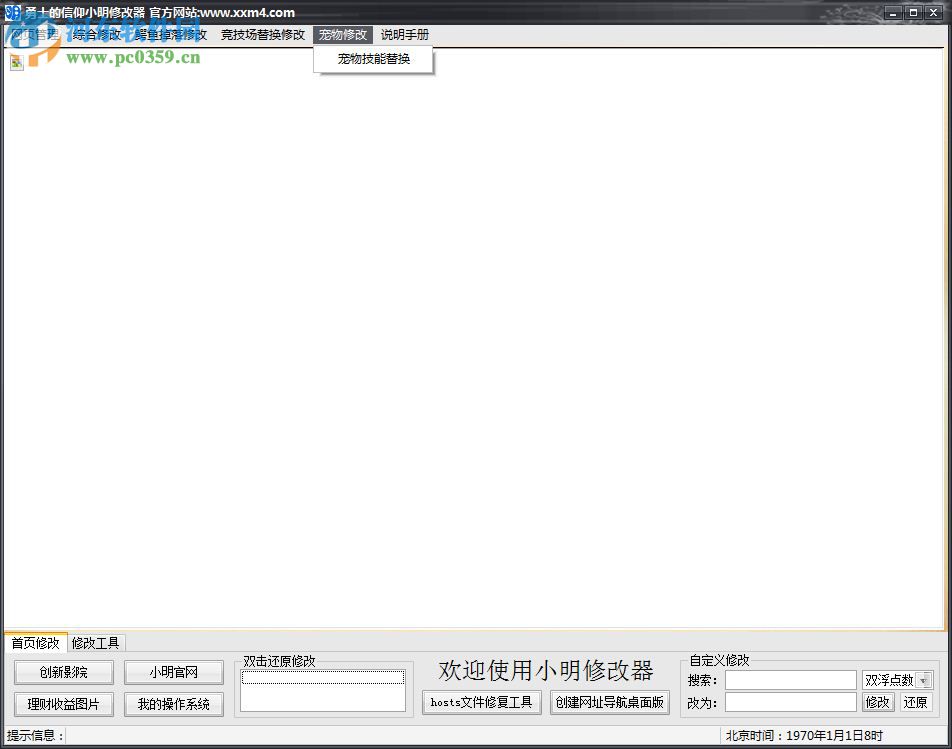Image resolution: width=952 pixels, height=749 pixels.
Task: Click the 提示信息 status bar label
Action: pos(35,736)
